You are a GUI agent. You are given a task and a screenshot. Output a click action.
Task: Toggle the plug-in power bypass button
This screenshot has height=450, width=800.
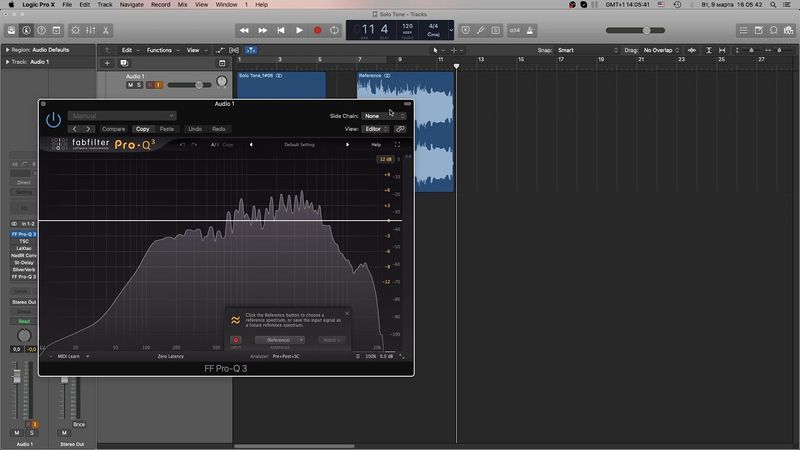coord(53,120)
